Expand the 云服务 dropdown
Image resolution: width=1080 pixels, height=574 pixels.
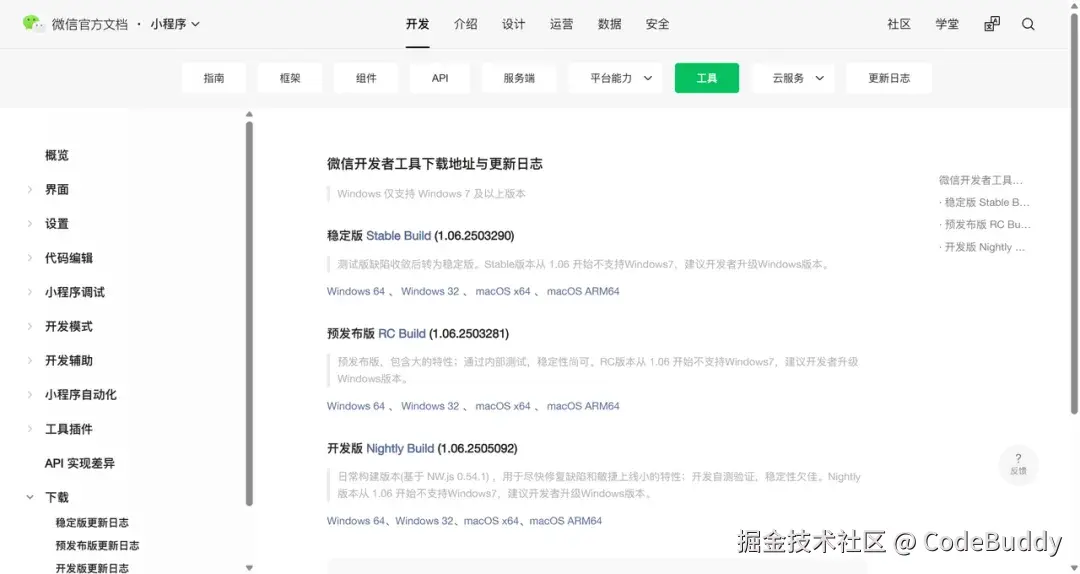pyautogui.click(x=793, y=78)
